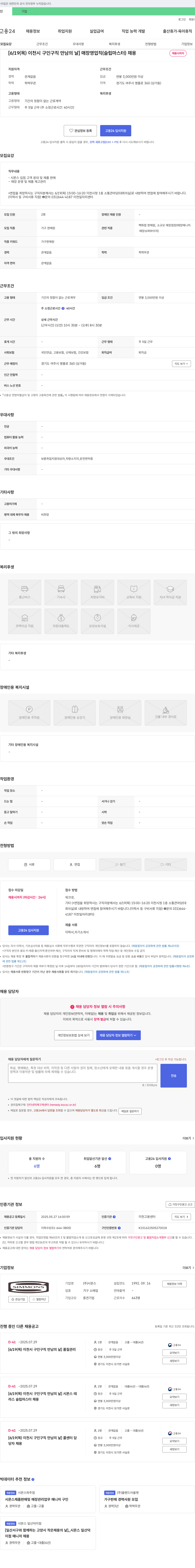This screenshot has height=1568, width=195.
Task: Open the 물류터 담당자 채용 listing
Action: click(x=43, y=1441)
